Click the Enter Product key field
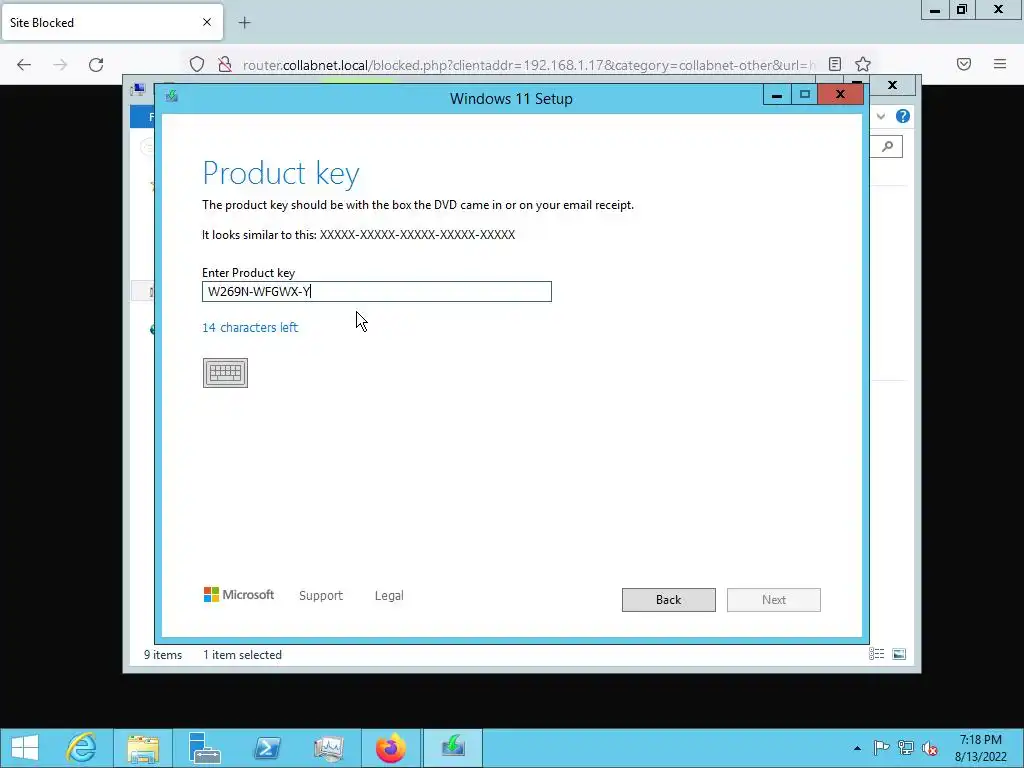The width and height of the screenshot is (1024, 768). [x=377, y=291]
